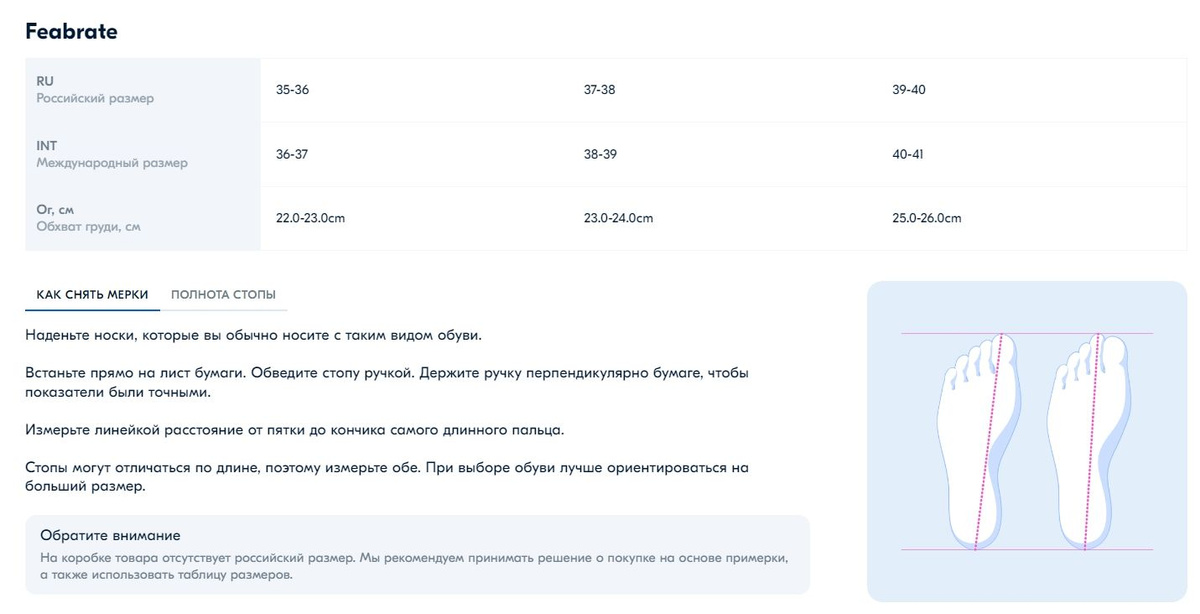
Task: Click the Обратите внимание notice box
Action: point(417,555)
